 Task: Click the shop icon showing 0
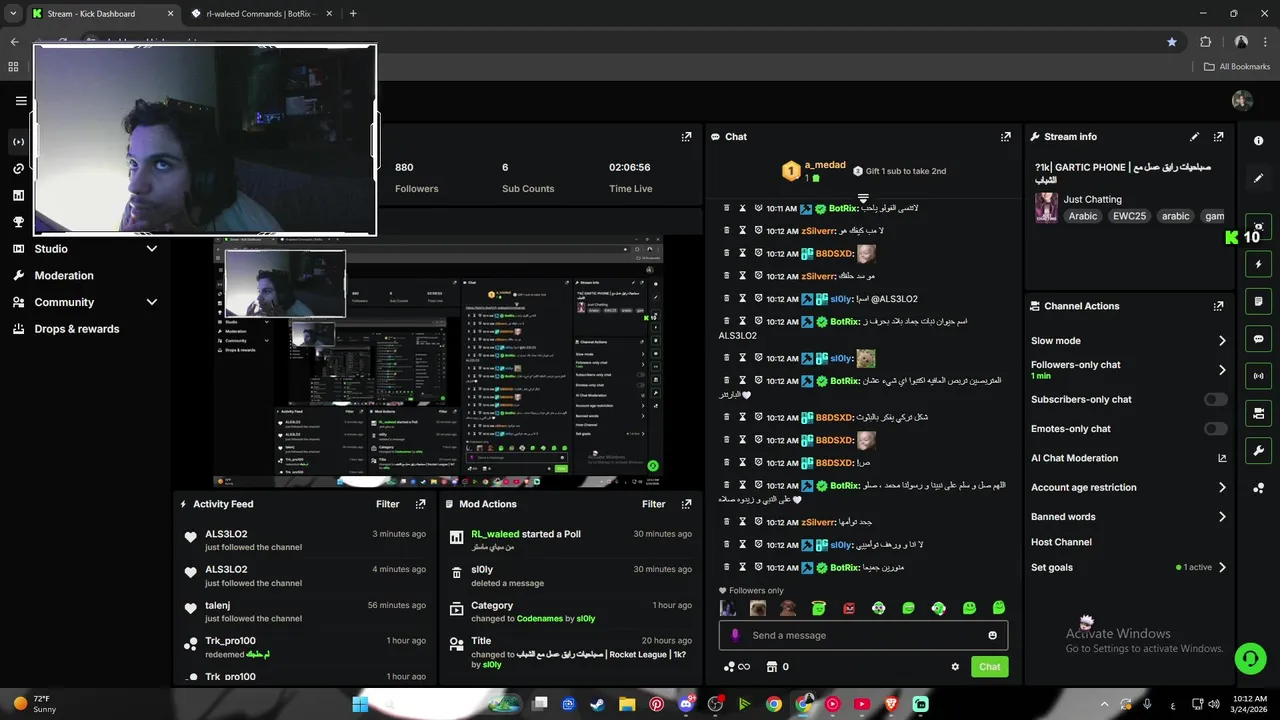coord(777,667)
